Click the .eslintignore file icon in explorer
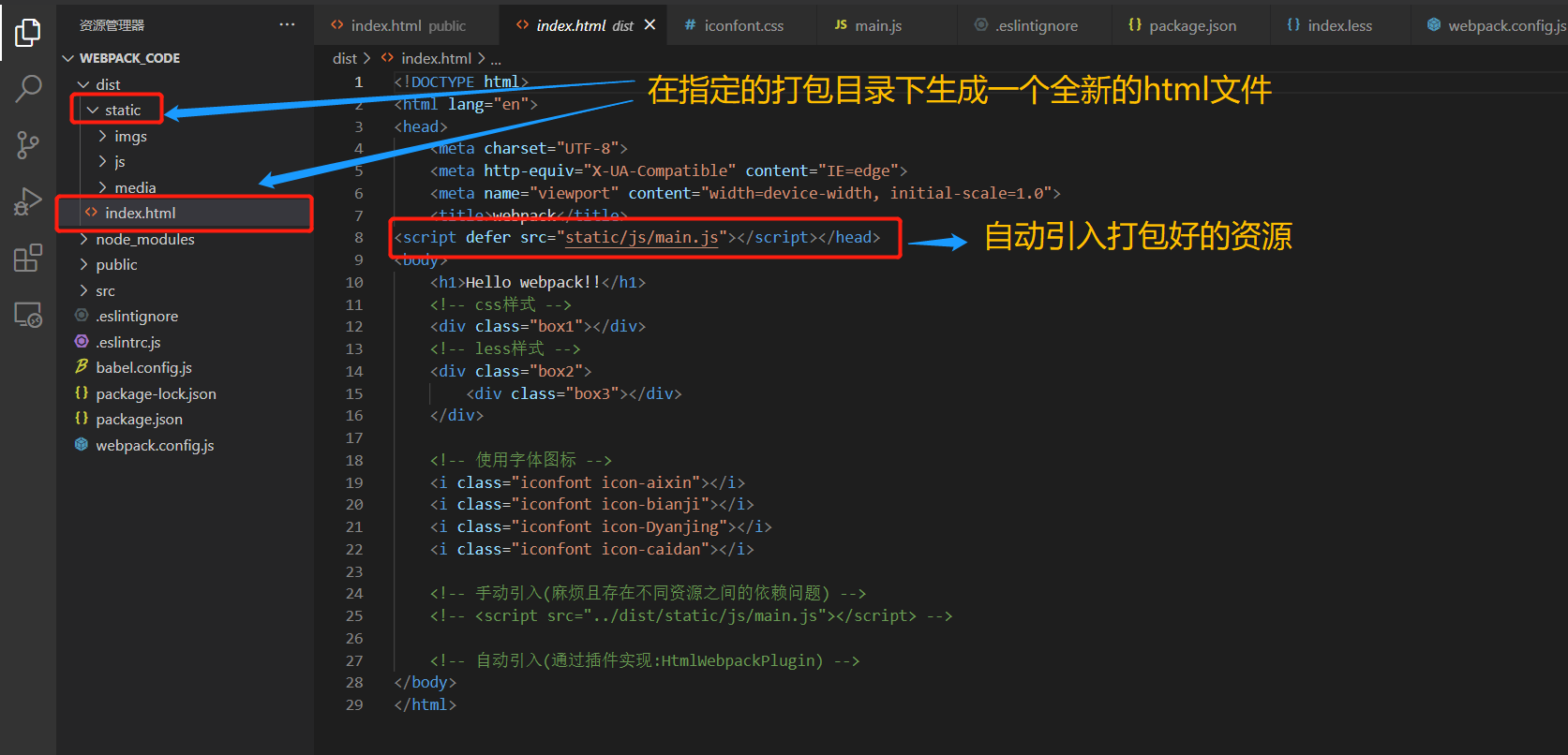 pos(82,316)
